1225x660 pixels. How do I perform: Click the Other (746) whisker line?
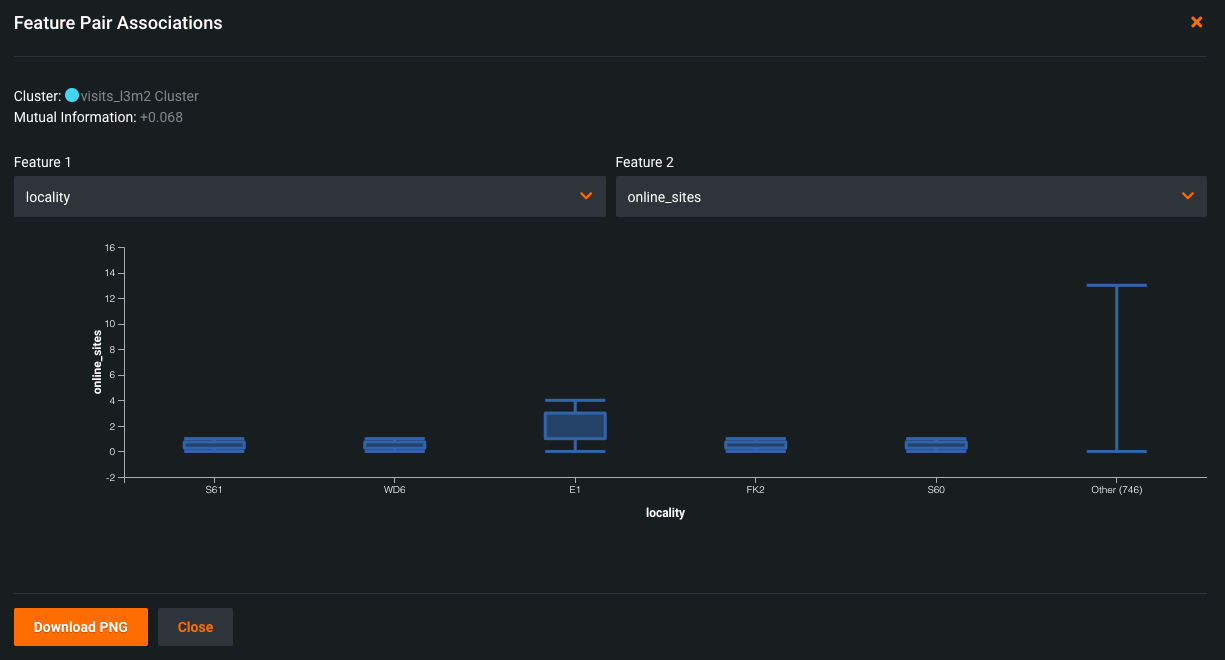point(1116,368)
